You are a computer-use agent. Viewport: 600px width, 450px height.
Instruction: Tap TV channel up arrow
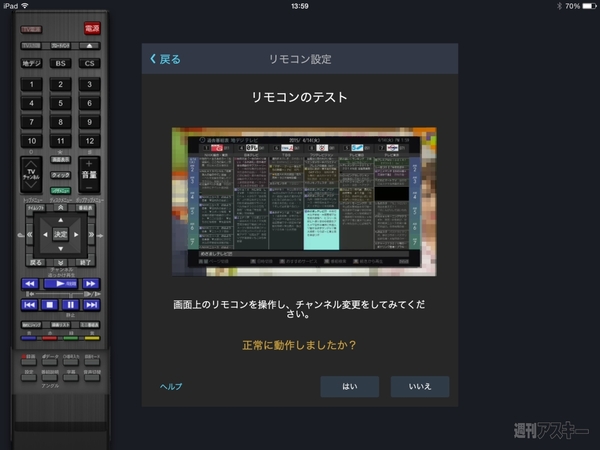31,164
